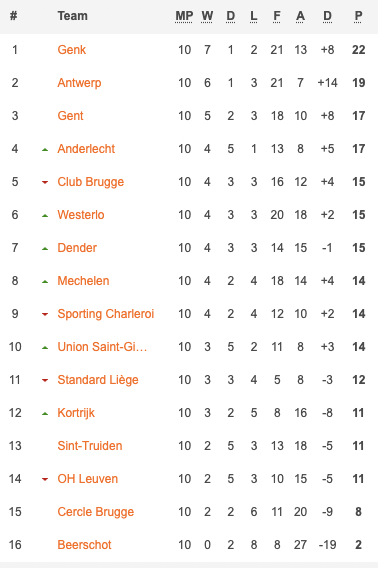Click the red down arrow by OH Leuven
This screenshot has height=568, width=378.
tap(45, 479)
